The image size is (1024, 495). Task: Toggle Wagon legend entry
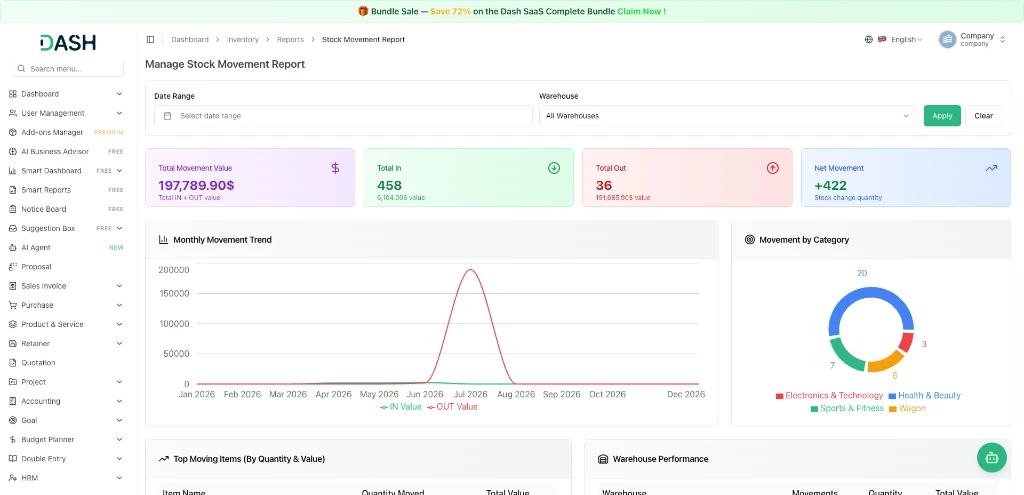click(907, 408)
